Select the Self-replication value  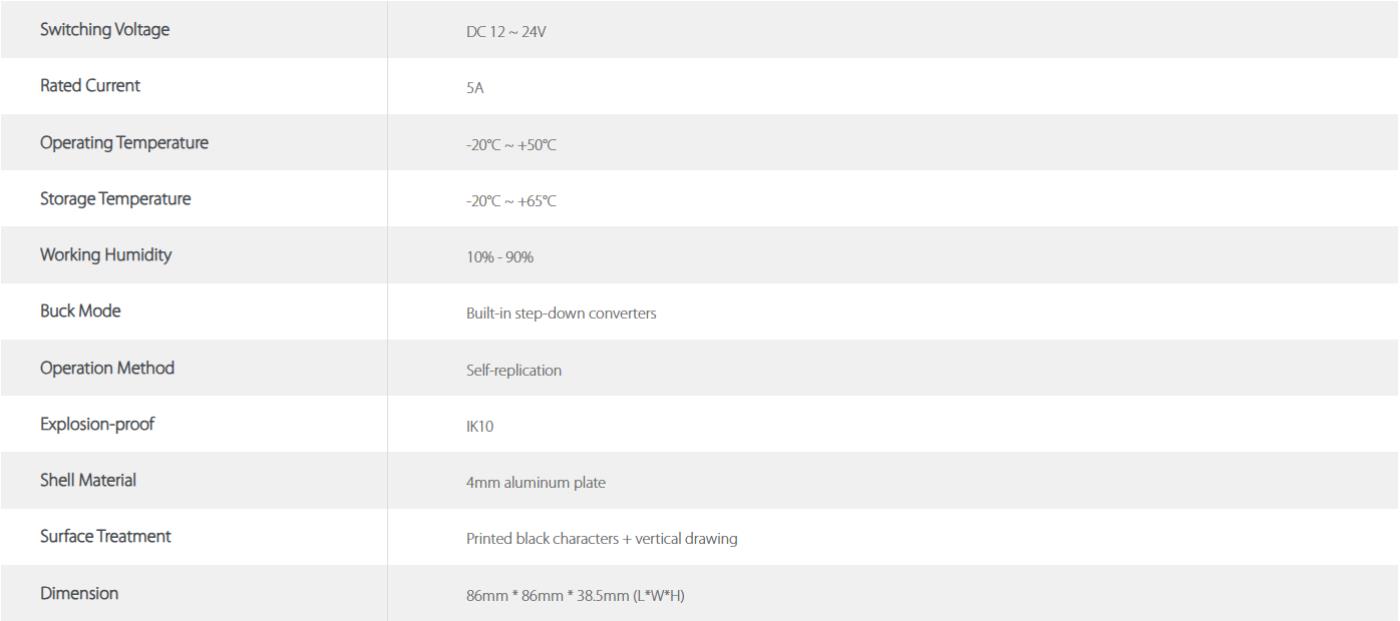[x=514, y=370]
